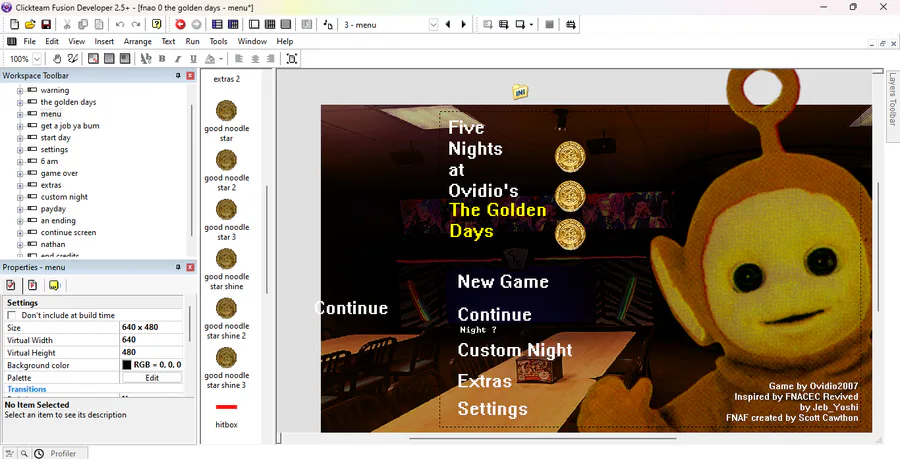Open the Run menu

click(x=192, y=41)
